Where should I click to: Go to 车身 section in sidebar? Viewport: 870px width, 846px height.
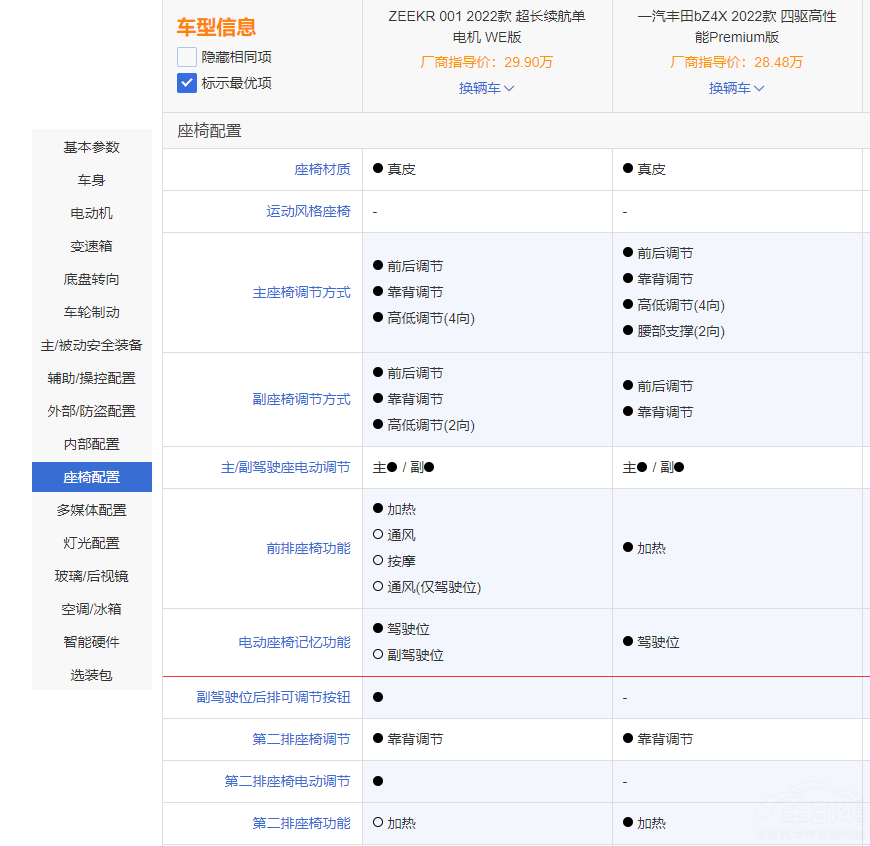click(92, 180)
